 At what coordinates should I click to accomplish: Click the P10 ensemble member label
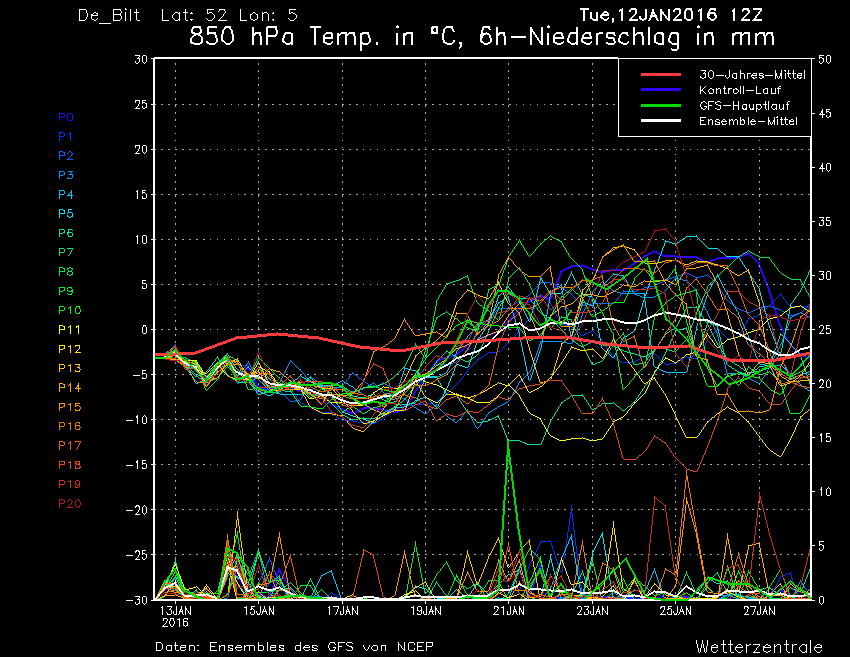pyautogui.click(x=69, y=310)
